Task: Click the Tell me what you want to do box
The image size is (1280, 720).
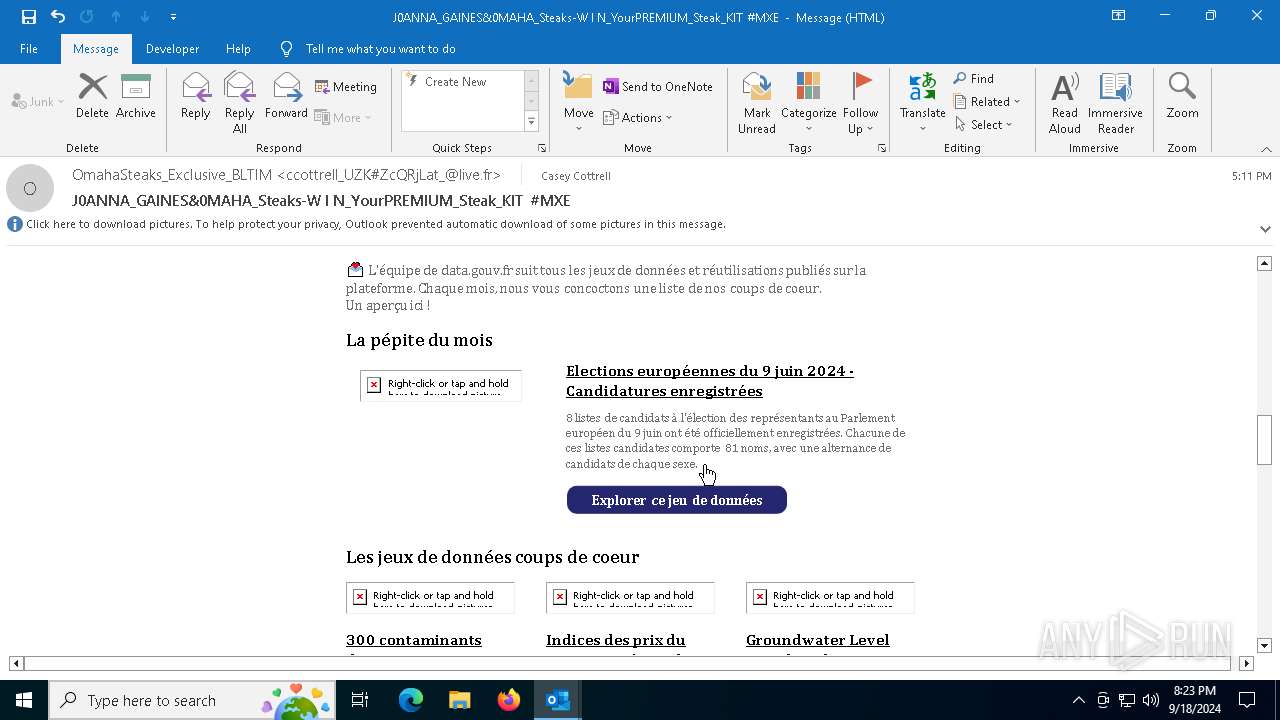Action: 380,49
